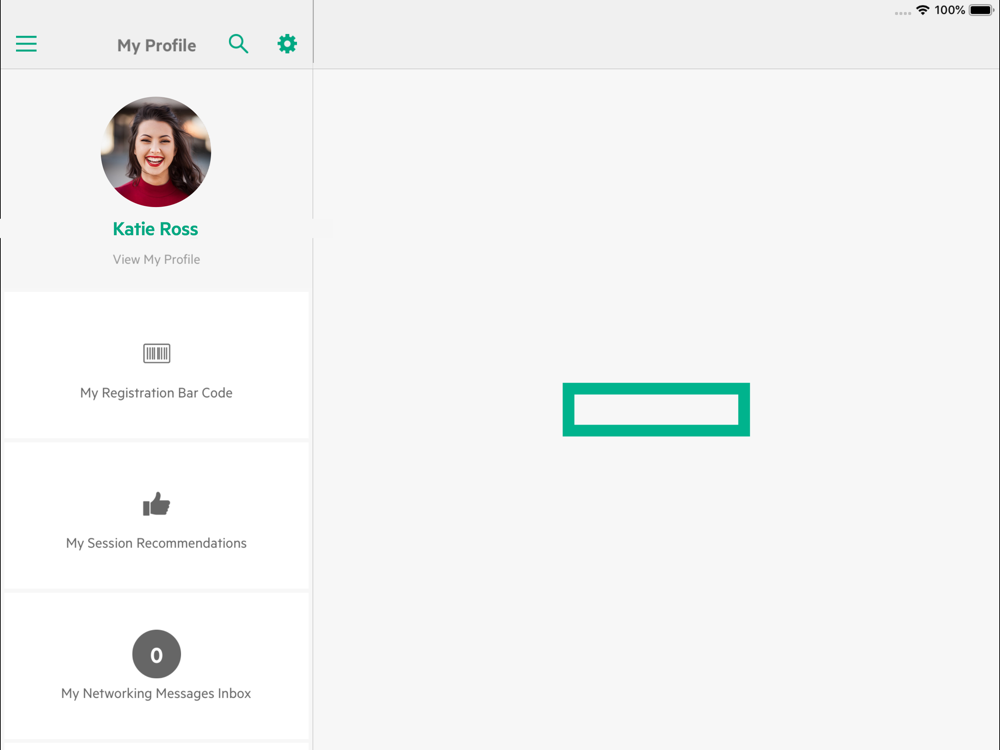
Task: Open the hamburger navigation menu
Action: [x=26, y=44]
